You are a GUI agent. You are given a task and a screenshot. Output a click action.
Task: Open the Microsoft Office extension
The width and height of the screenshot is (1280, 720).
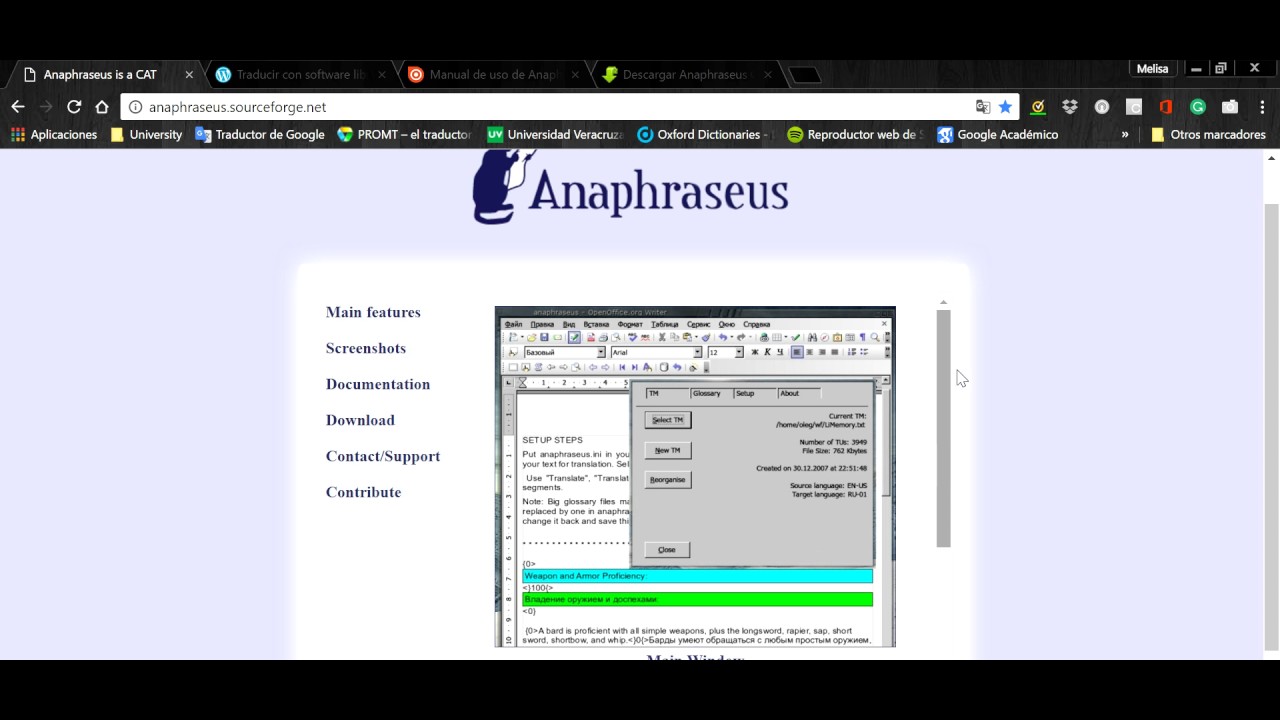[1166, 107]
